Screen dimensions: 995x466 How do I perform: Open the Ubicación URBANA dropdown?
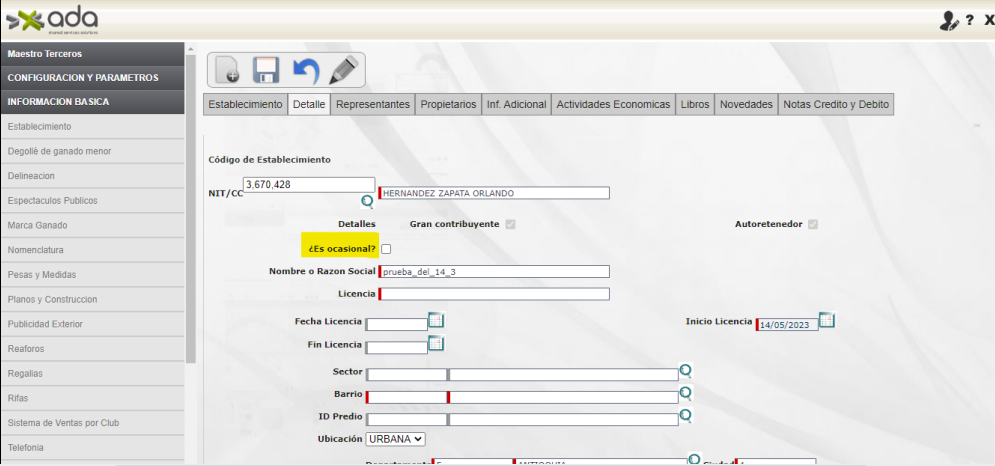pos(396,438)
